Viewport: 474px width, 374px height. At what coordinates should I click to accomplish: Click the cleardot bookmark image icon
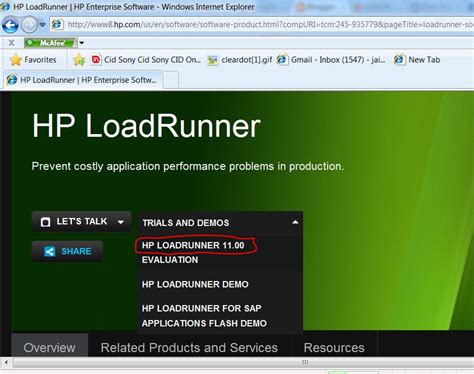(213, 60)
